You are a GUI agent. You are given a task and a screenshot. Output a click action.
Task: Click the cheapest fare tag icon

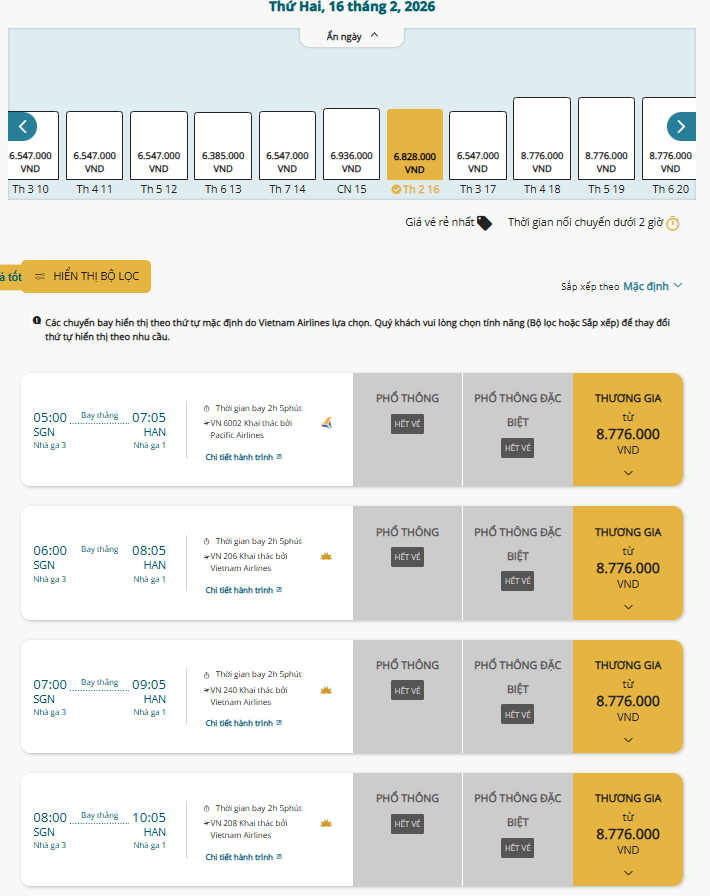[x=484, y=223]
